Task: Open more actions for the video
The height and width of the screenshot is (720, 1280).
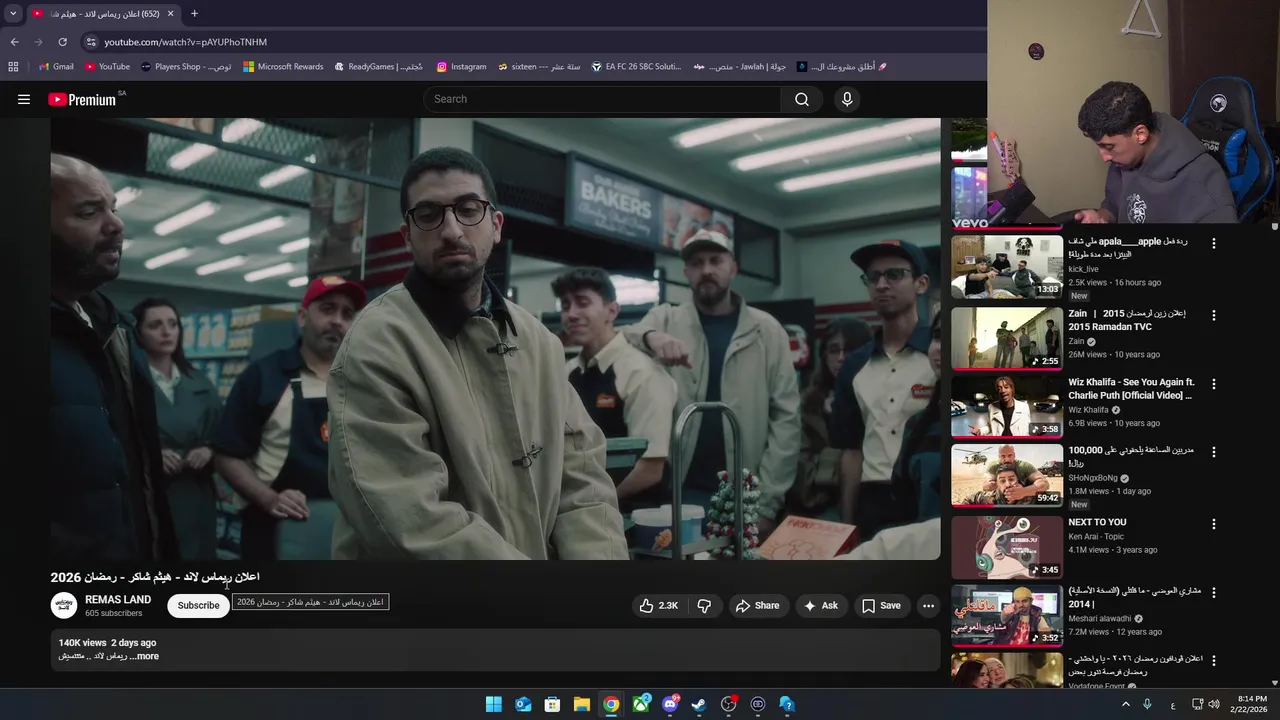Action: [928, 605]
